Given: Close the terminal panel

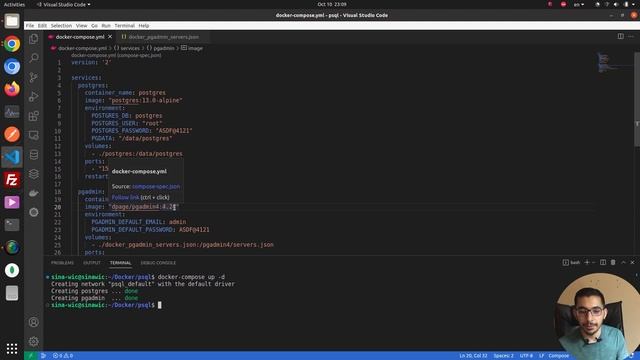Looking at the screenshot, I should (632, 262).
